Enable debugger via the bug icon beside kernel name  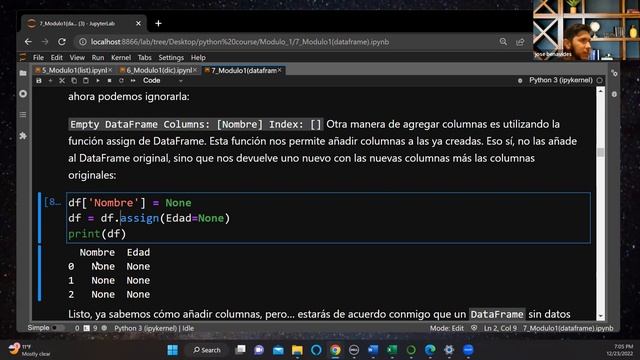520,81
